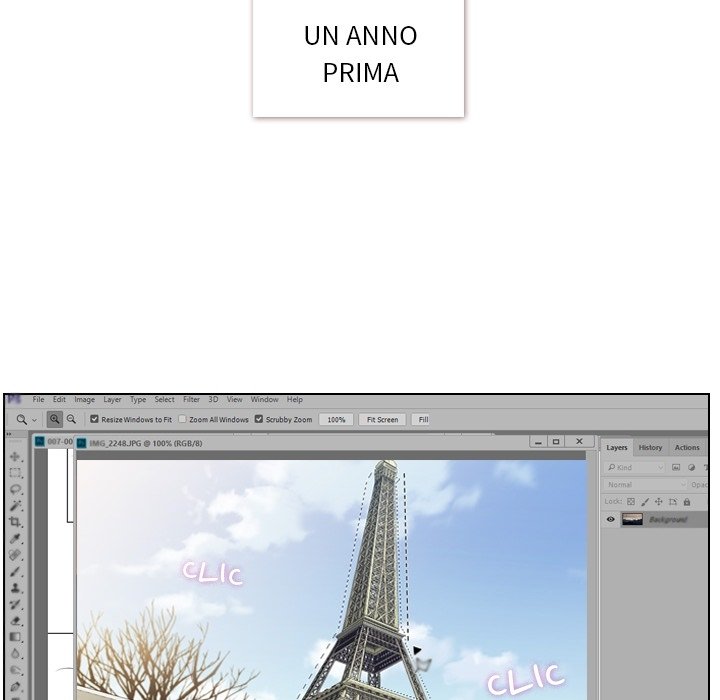Choose the Magic Wand tool
The width and height of the screenshot is (720, 700).
[x=15, y=505]
